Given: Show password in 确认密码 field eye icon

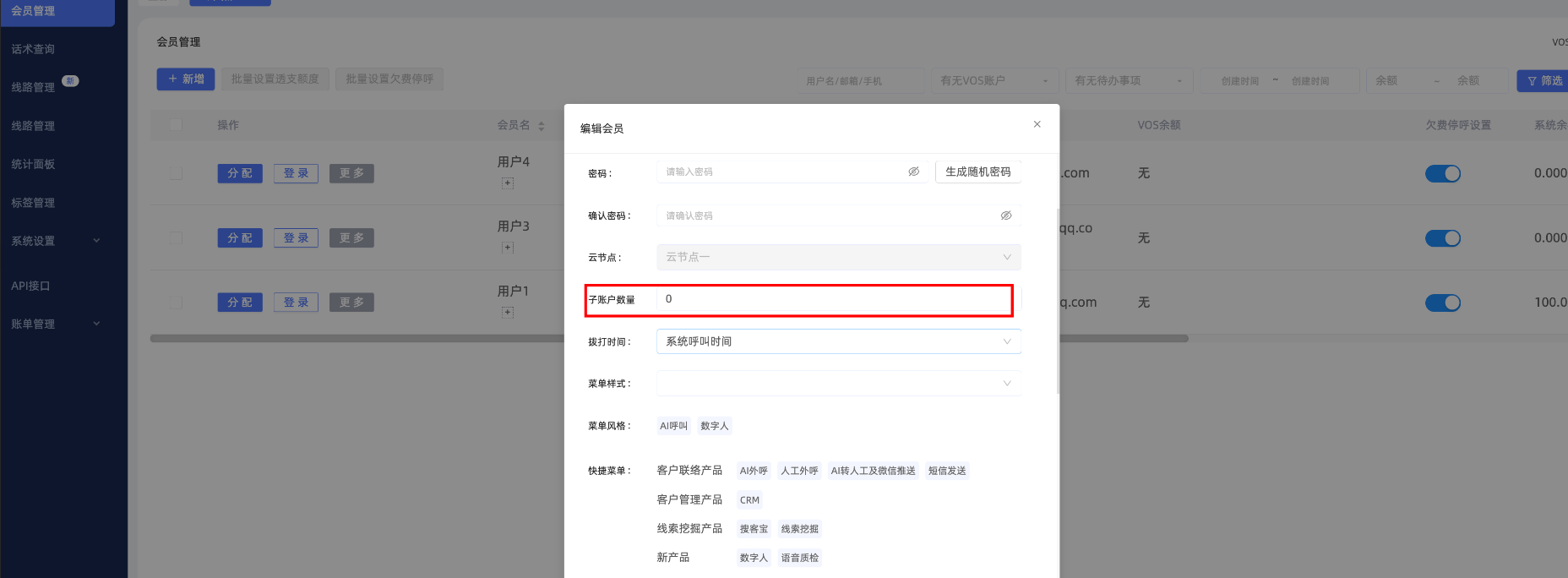Looking at the screenshot, I should 1005,215.
